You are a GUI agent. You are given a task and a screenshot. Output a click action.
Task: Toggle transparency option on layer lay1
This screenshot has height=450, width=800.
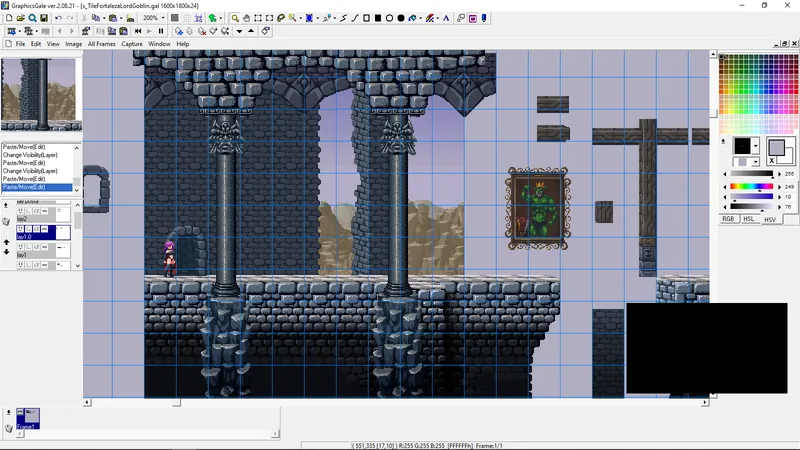click(x=29, y=247)
